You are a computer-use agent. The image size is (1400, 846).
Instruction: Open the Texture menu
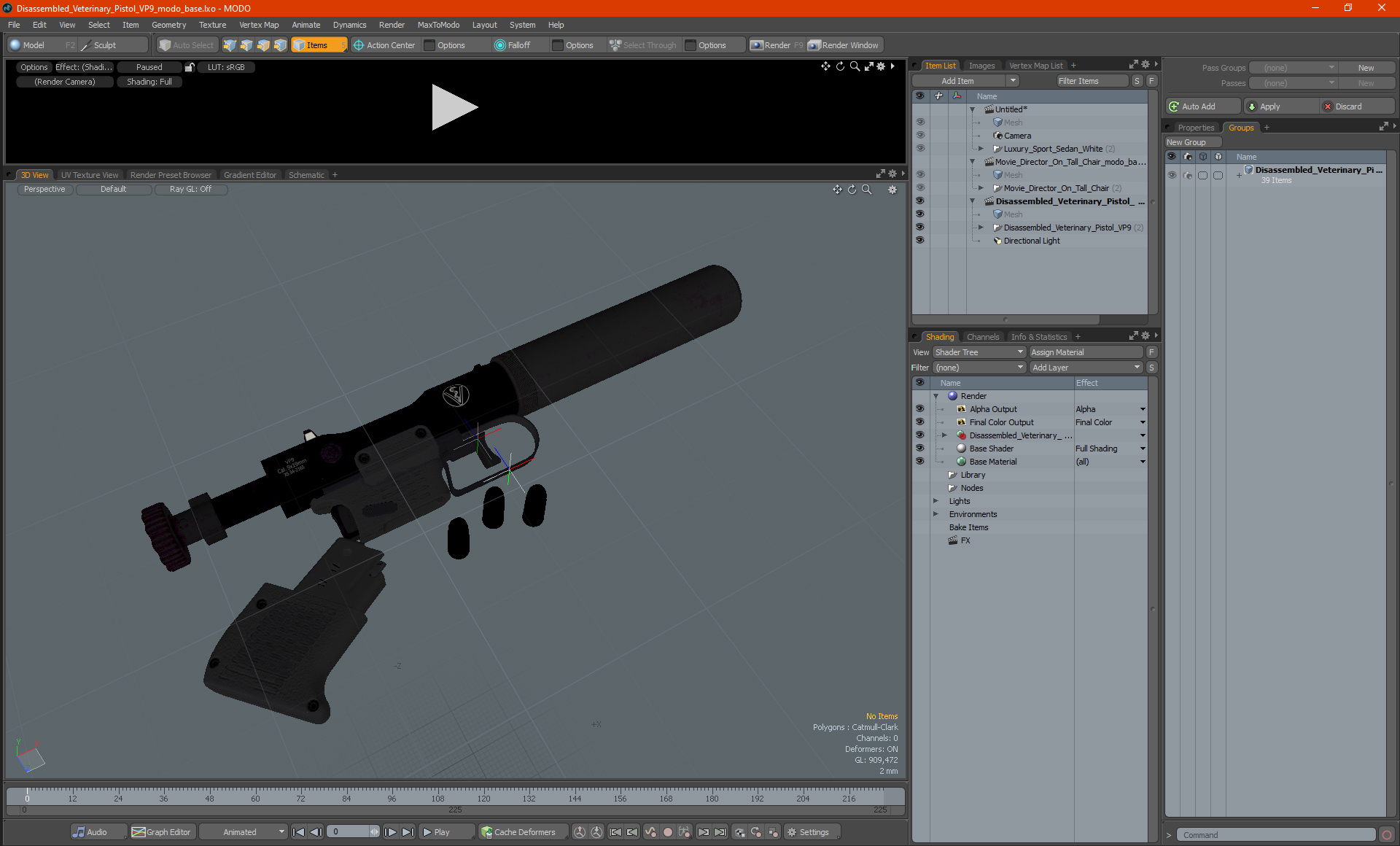coord(212,25)
